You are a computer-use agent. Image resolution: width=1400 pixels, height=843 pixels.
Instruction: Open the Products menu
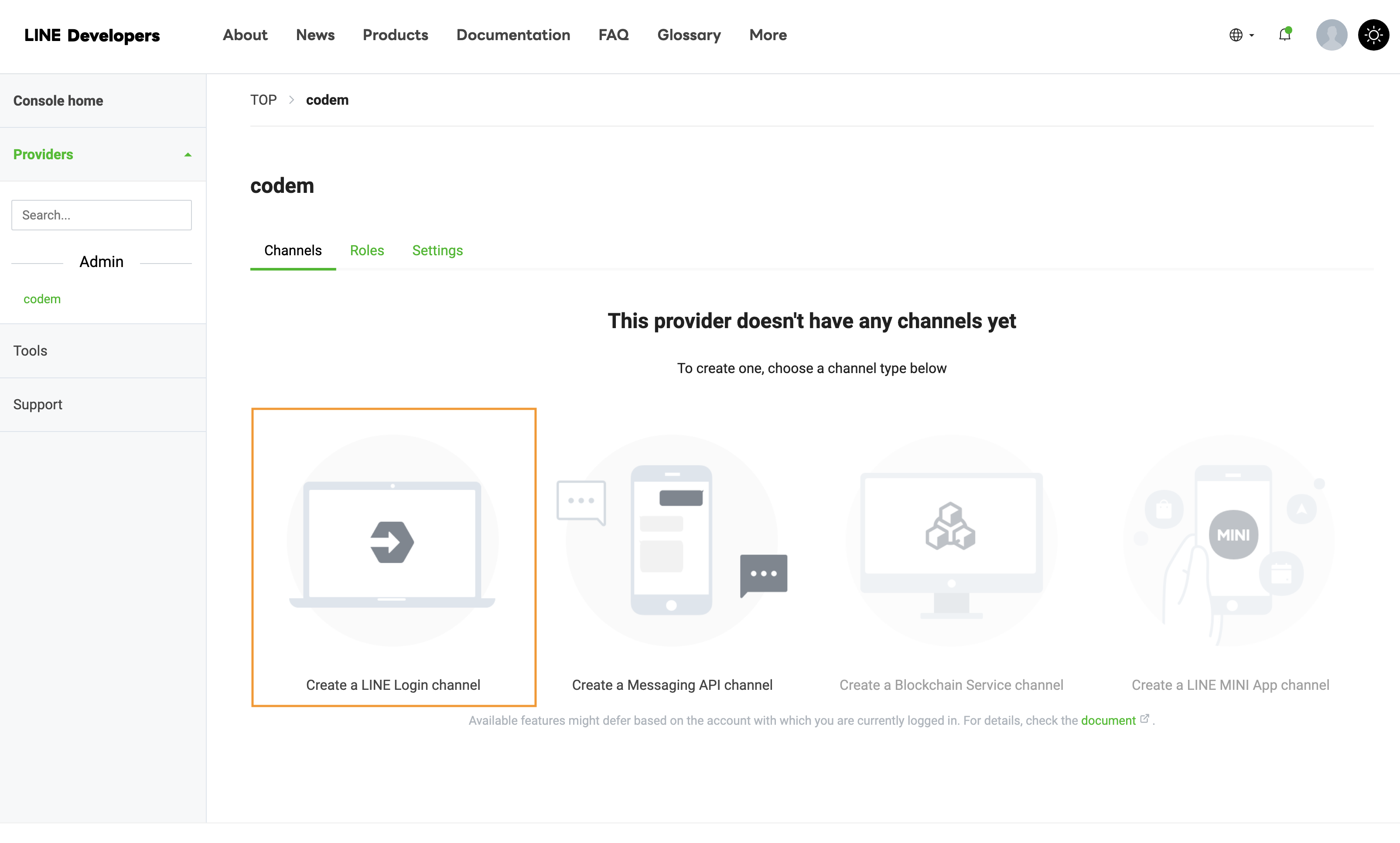(x=395, y=34)
